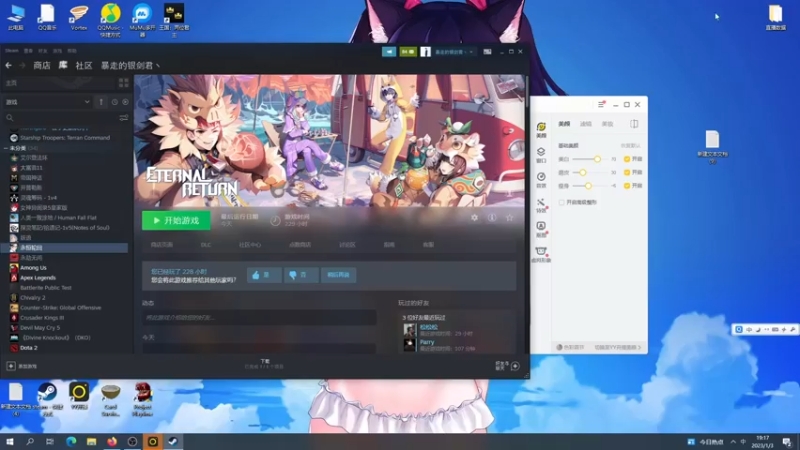Image resolution: width=800 pixels, height=450 pixels.
Task: Select Dota 2 in the game list
Action: coord(29,348)
